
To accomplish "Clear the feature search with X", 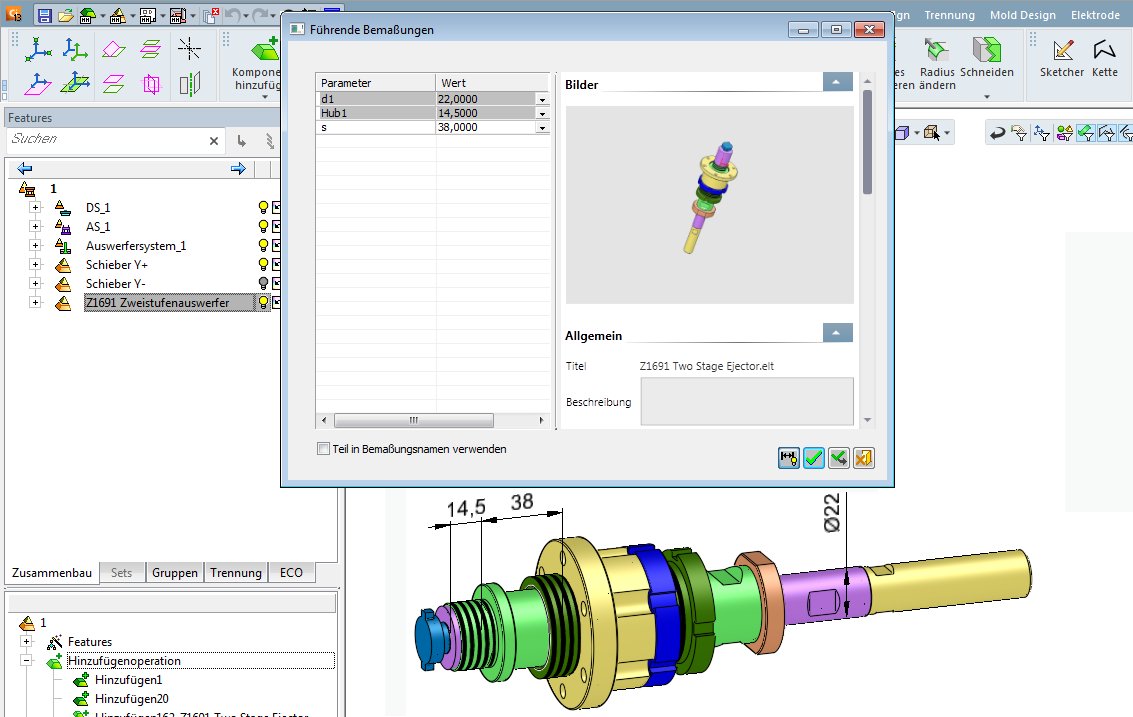I will [214, 141].
